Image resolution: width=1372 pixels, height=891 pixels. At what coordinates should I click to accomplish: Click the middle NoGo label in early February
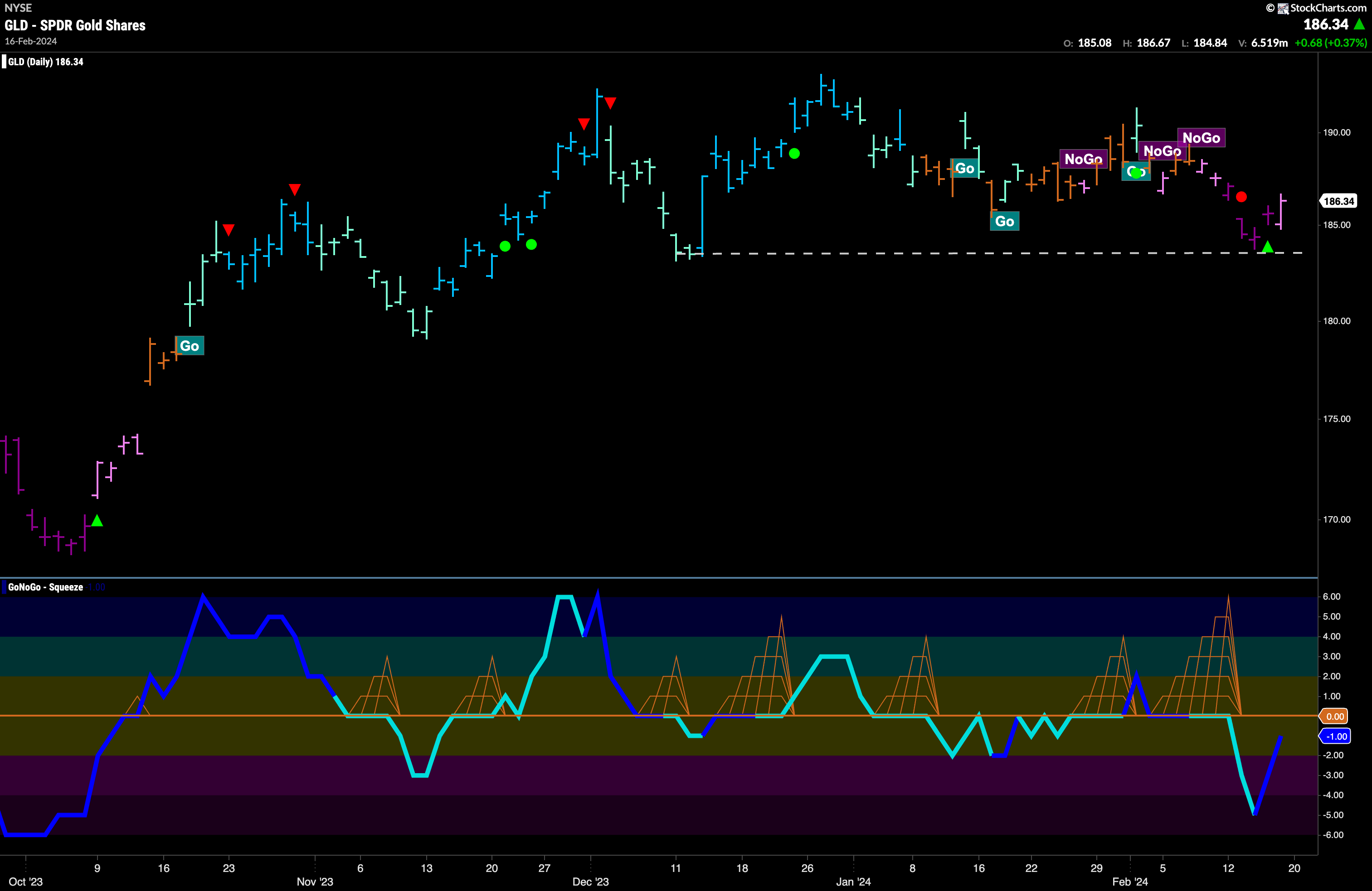pos(1162,151)
